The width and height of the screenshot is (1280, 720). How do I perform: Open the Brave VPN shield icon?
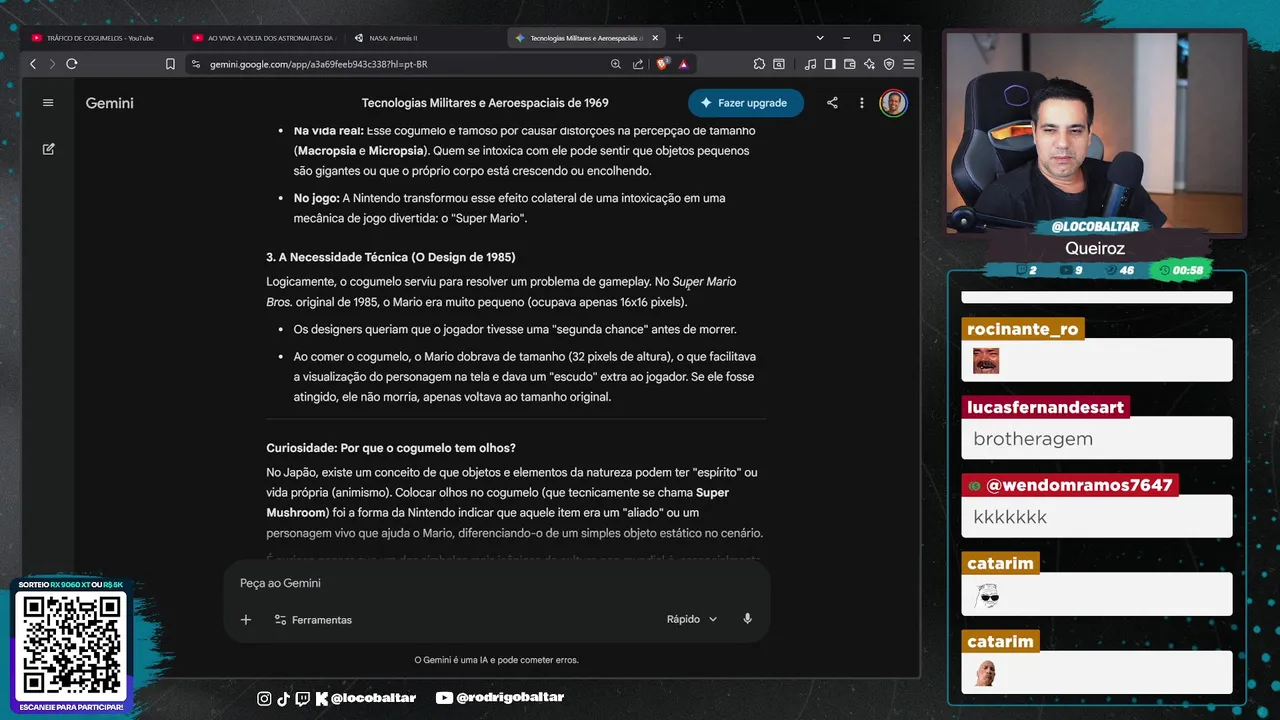coord(889,64)
